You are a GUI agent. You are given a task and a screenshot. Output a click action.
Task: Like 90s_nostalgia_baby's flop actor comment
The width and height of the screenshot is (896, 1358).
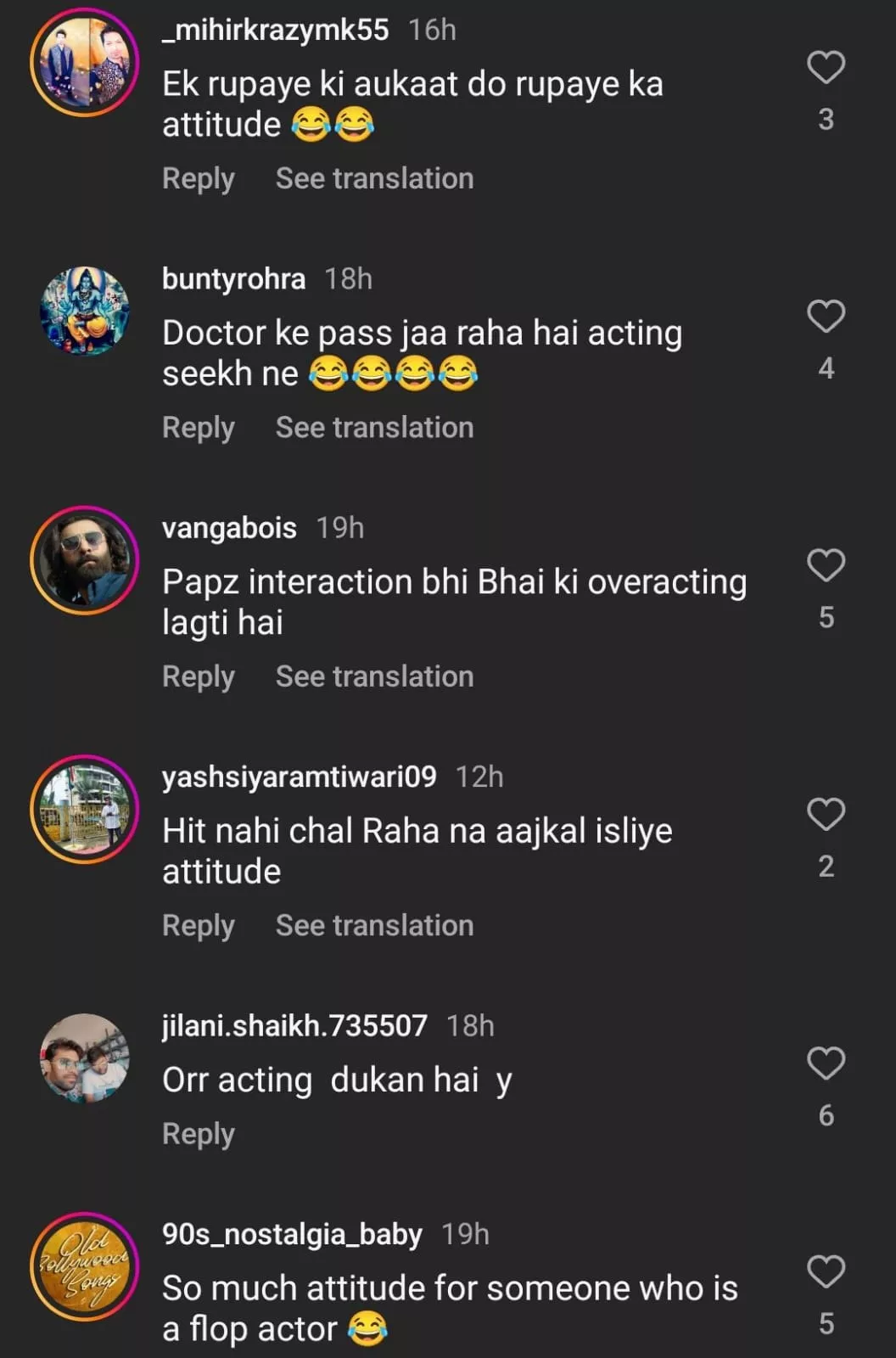pos(826,1272)
